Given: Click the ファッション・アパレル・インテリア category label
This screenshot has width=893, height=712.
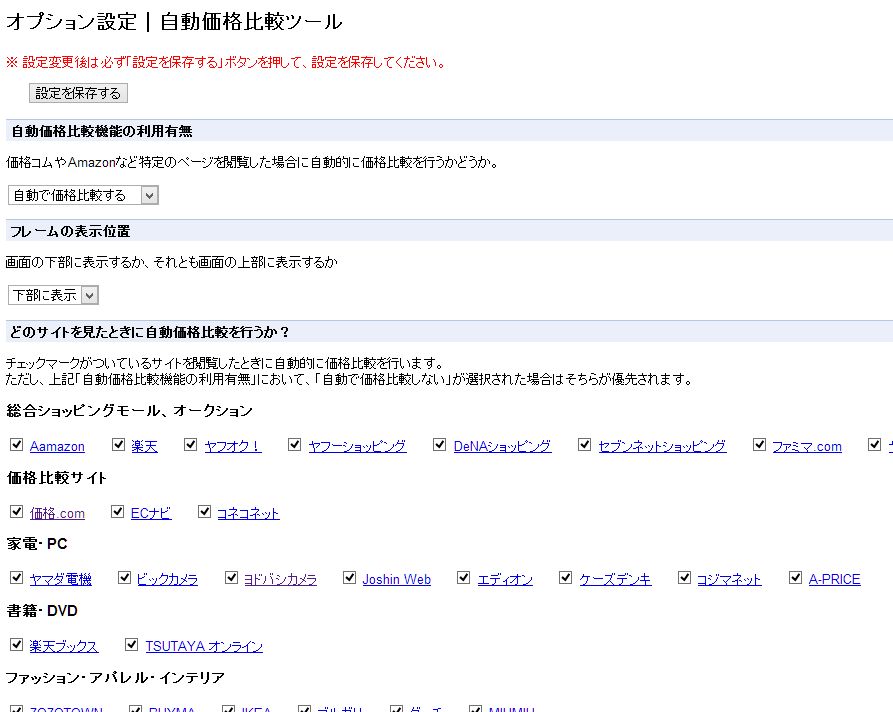Looking at the screenshot, I should pos(115,678).
